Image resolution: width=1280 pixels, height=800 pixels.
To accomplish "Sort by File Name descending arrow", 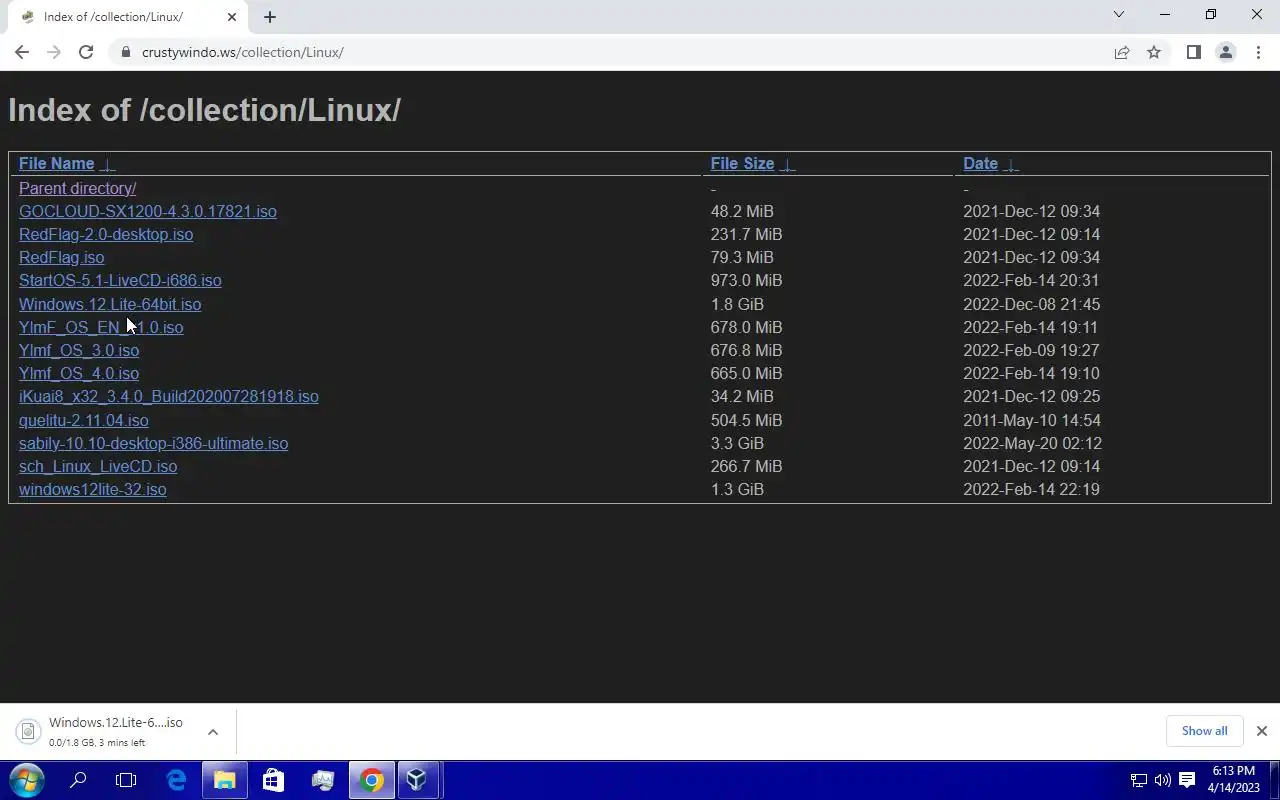I will point(108,165).
